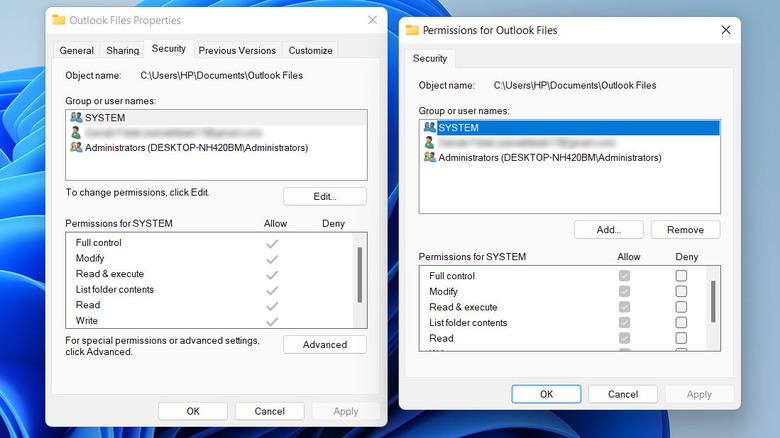Image resolution: width=780 pixels, height=438 pixels.
Task: Select blurred user entry in Properties window
Action: [216, 132]
